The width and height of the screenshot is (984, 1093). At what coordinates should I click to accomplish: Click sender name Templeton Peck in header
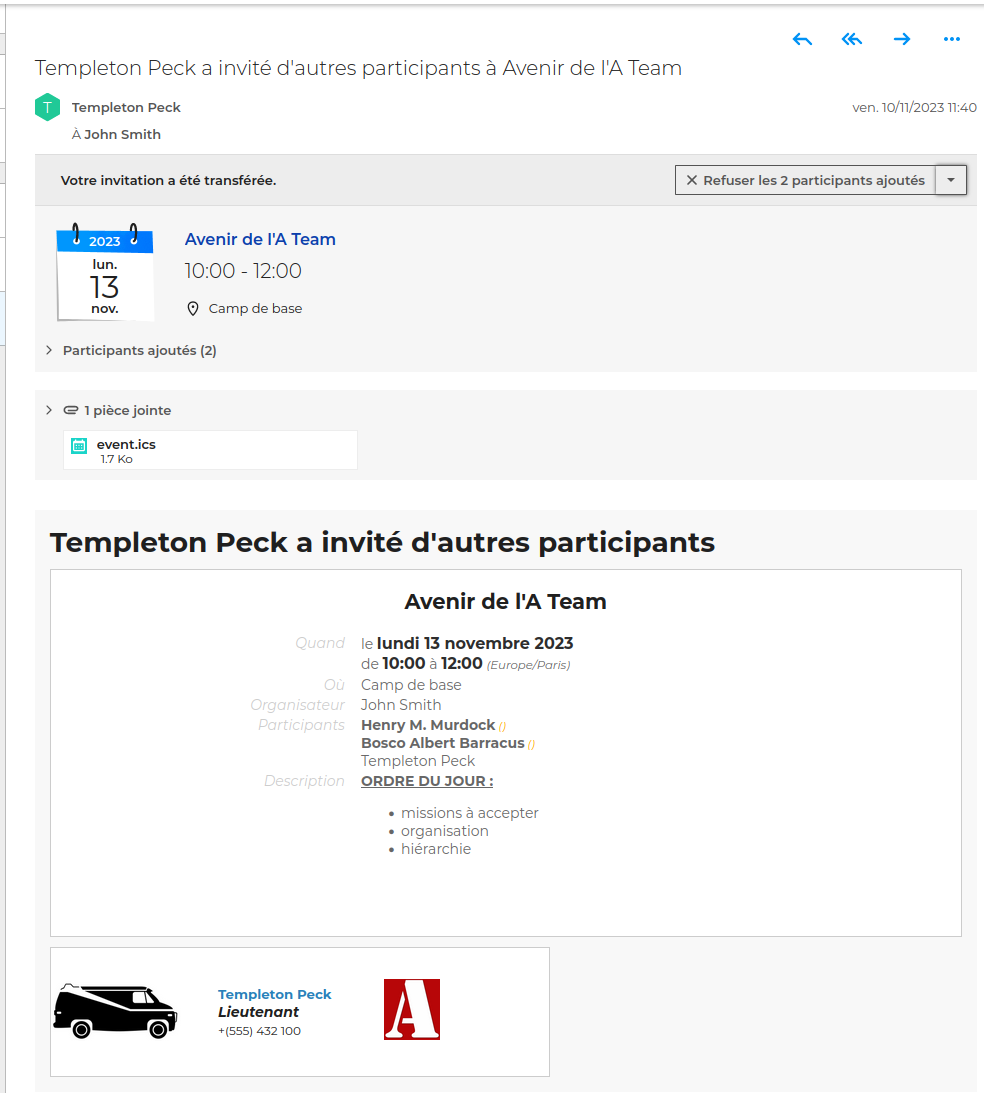tap(126, 107)
